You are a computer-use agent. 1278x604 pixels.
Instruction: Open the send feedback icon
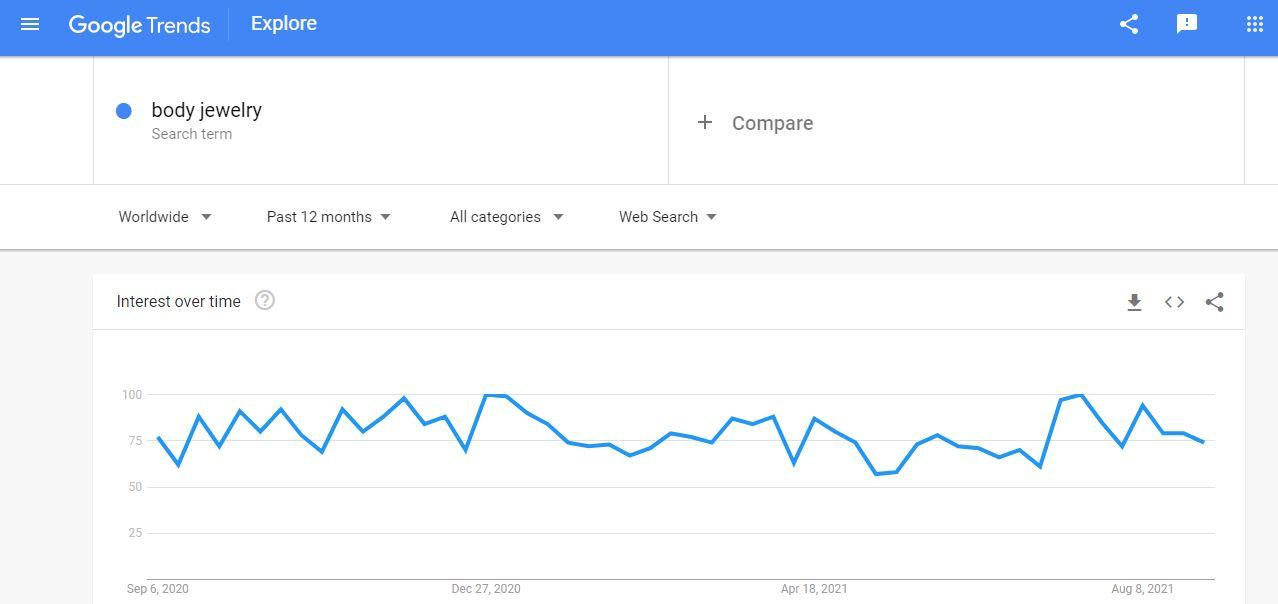pos(1187,24)
